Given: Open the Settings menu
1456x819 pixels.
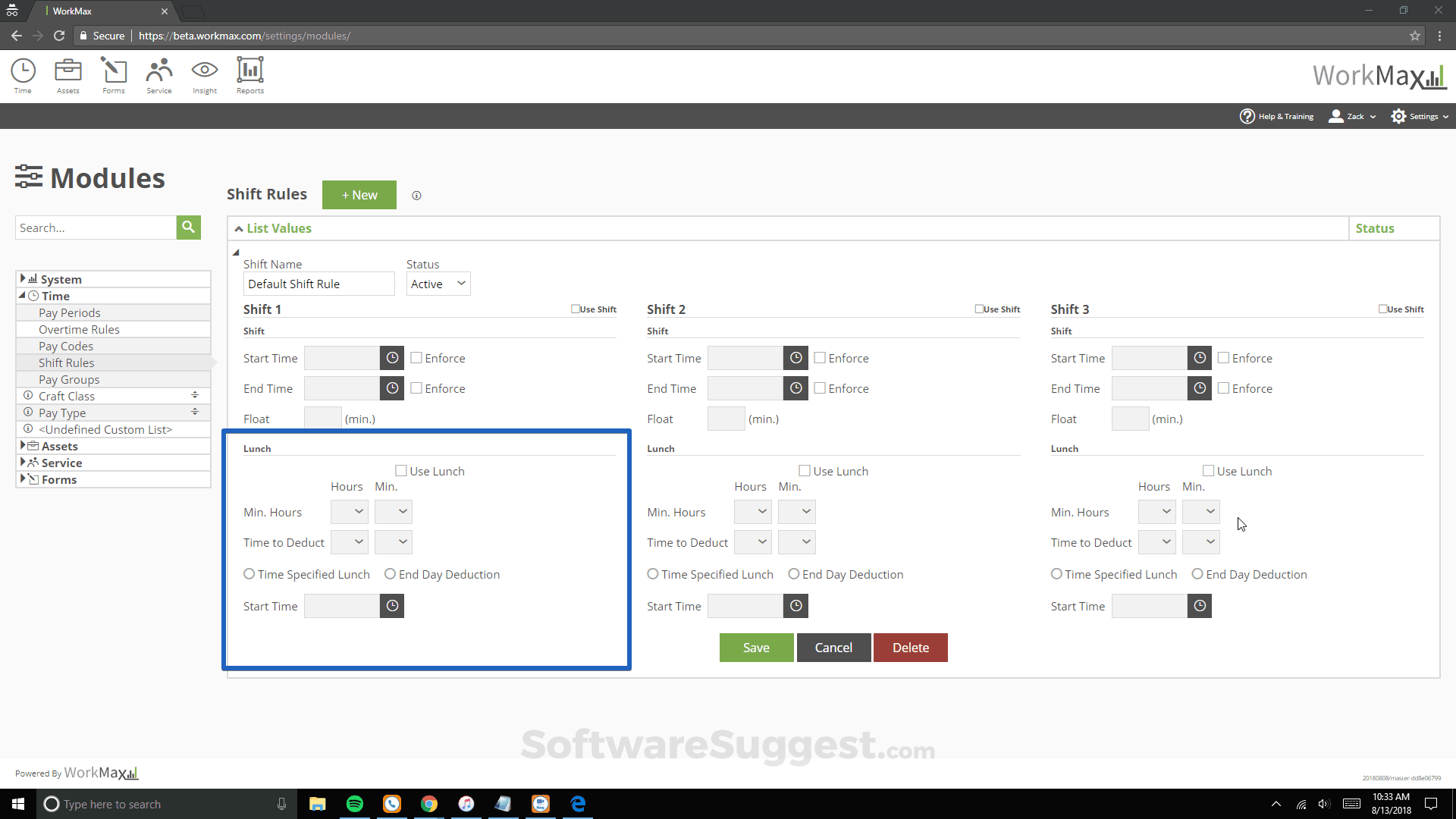Looking at the screenshot, I should click(x=1419, y=116).
